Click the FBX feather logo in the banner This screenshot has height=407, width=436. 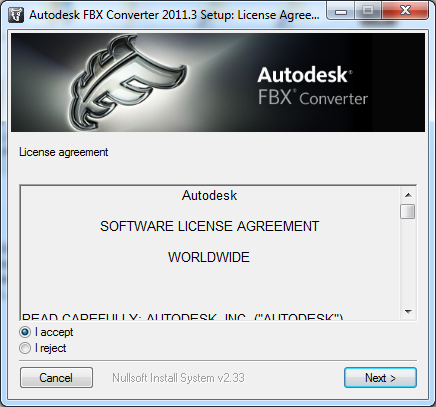pyautogui.click(x=128, y=83)
